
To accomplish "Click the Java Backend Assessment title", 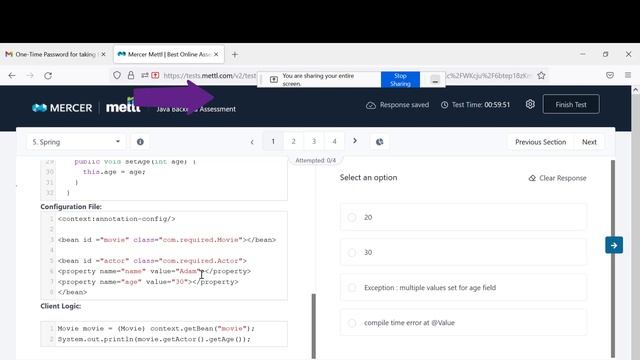I will (x=196, y=109).
